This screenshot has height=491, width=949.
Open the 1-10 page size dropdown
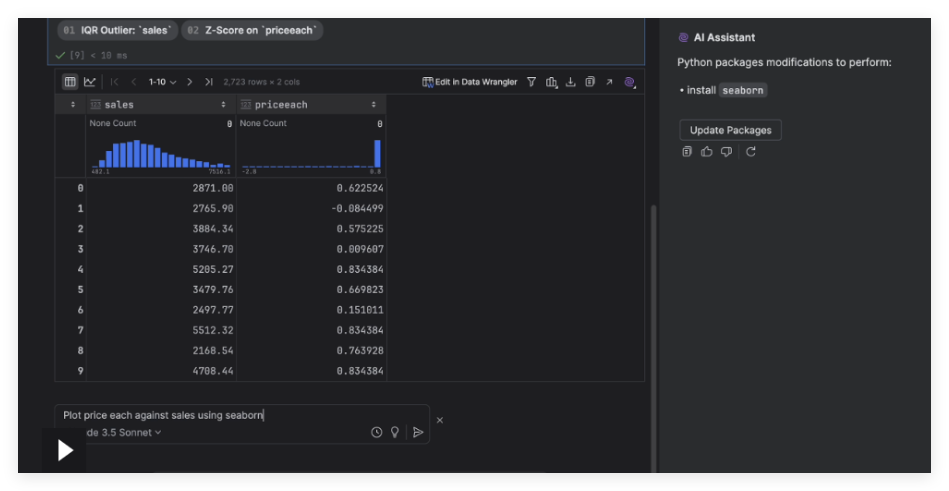click(162, 82)
